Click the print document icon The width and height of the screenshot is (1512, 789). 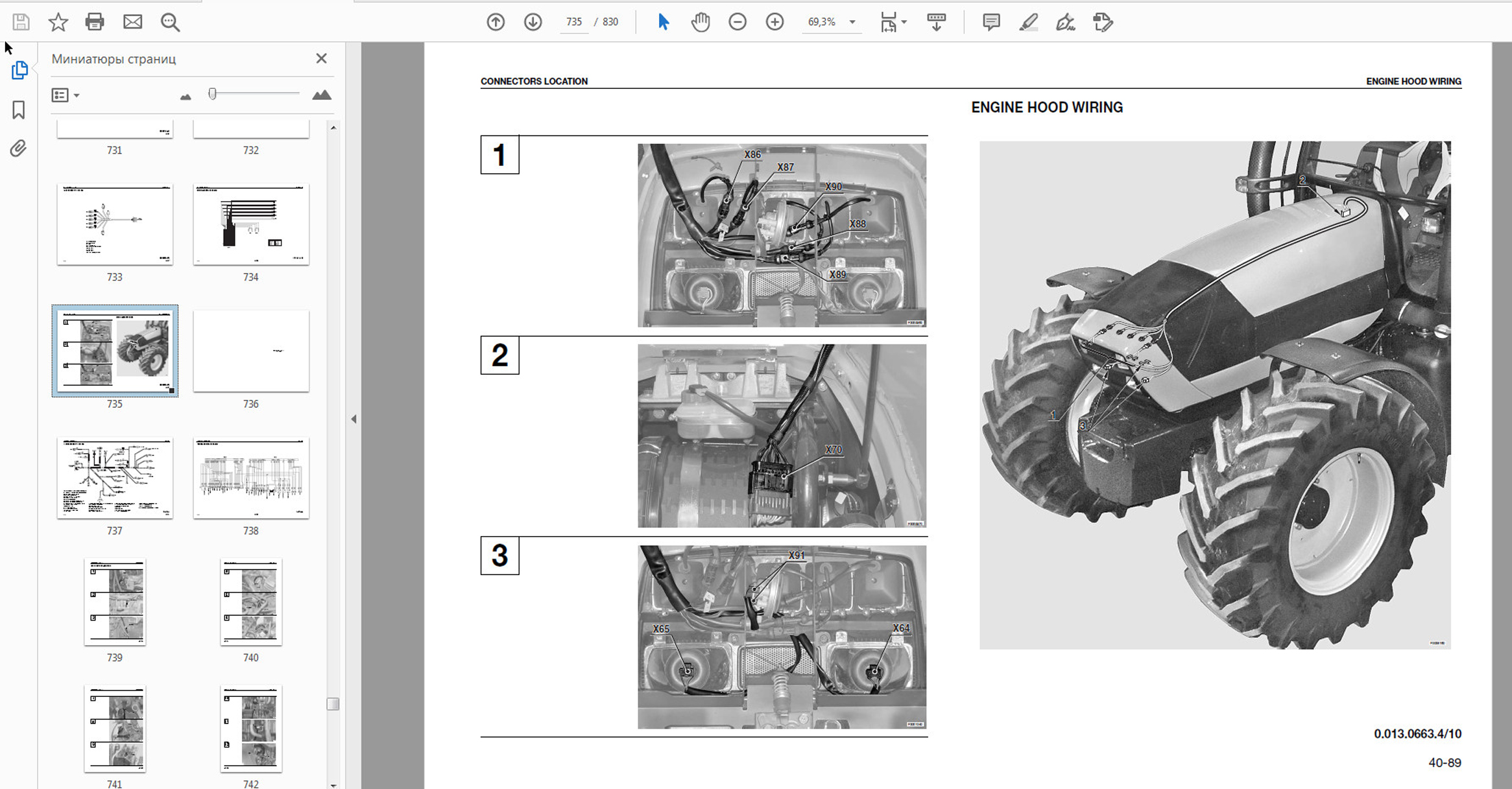click(x=95, y=22)
